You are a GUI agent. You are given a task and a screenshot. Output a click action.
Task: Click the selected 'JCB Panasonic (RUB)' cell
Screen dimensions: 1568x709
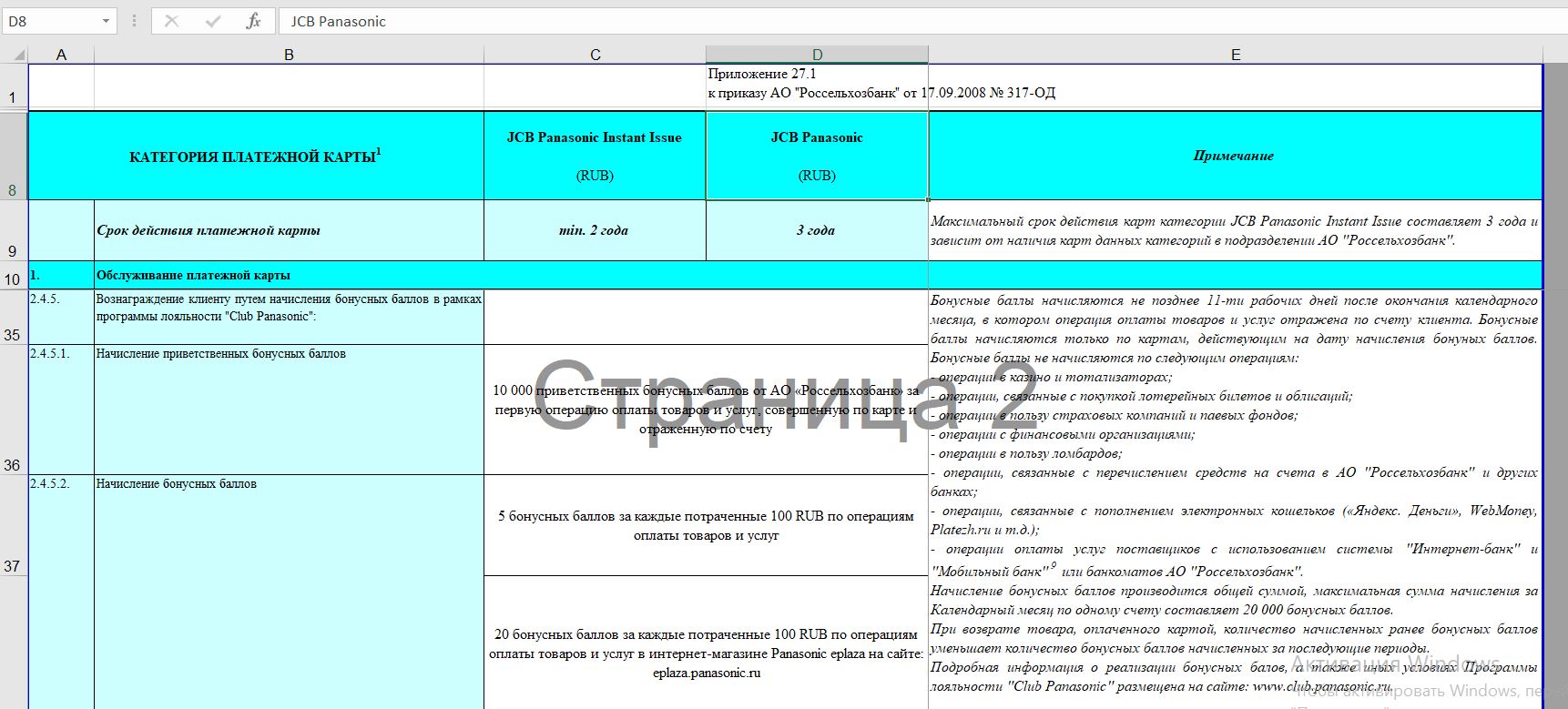817,156
